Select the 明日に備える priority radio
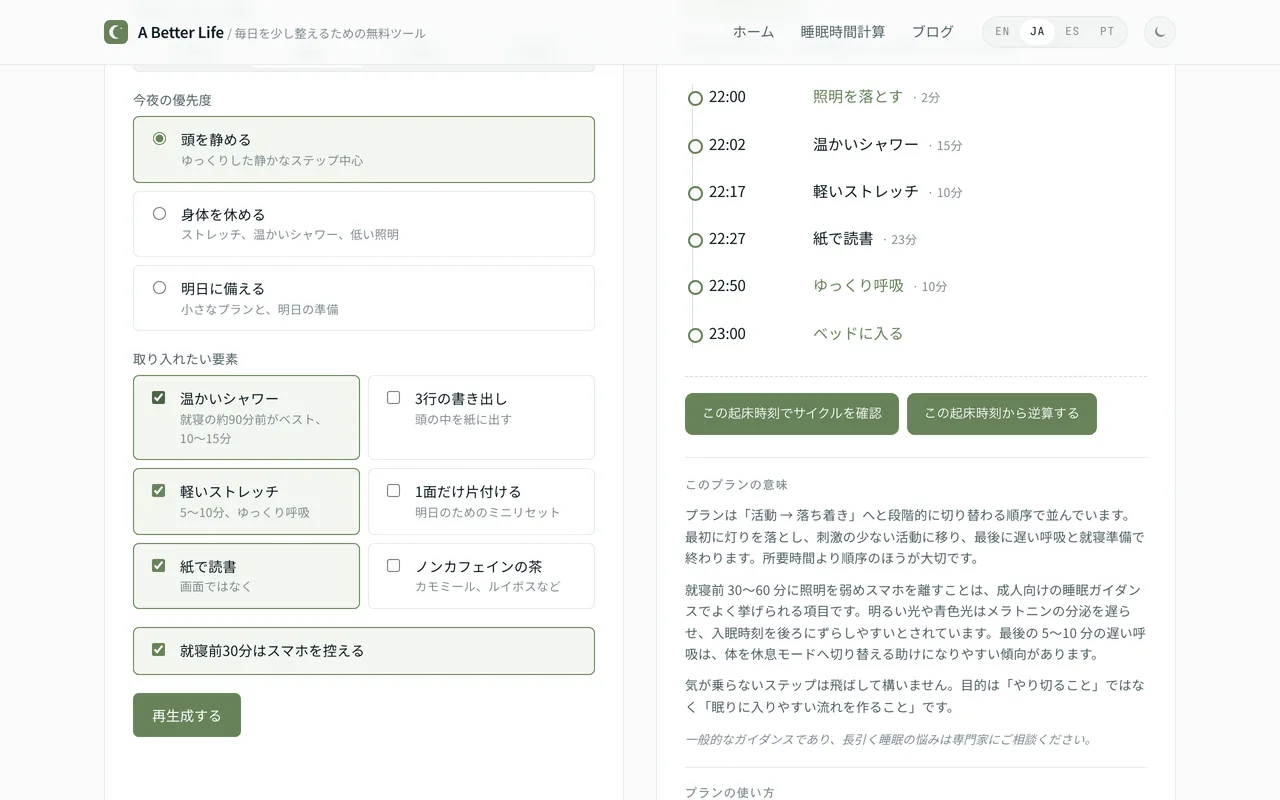1280x800 pixels. (159, 287)
